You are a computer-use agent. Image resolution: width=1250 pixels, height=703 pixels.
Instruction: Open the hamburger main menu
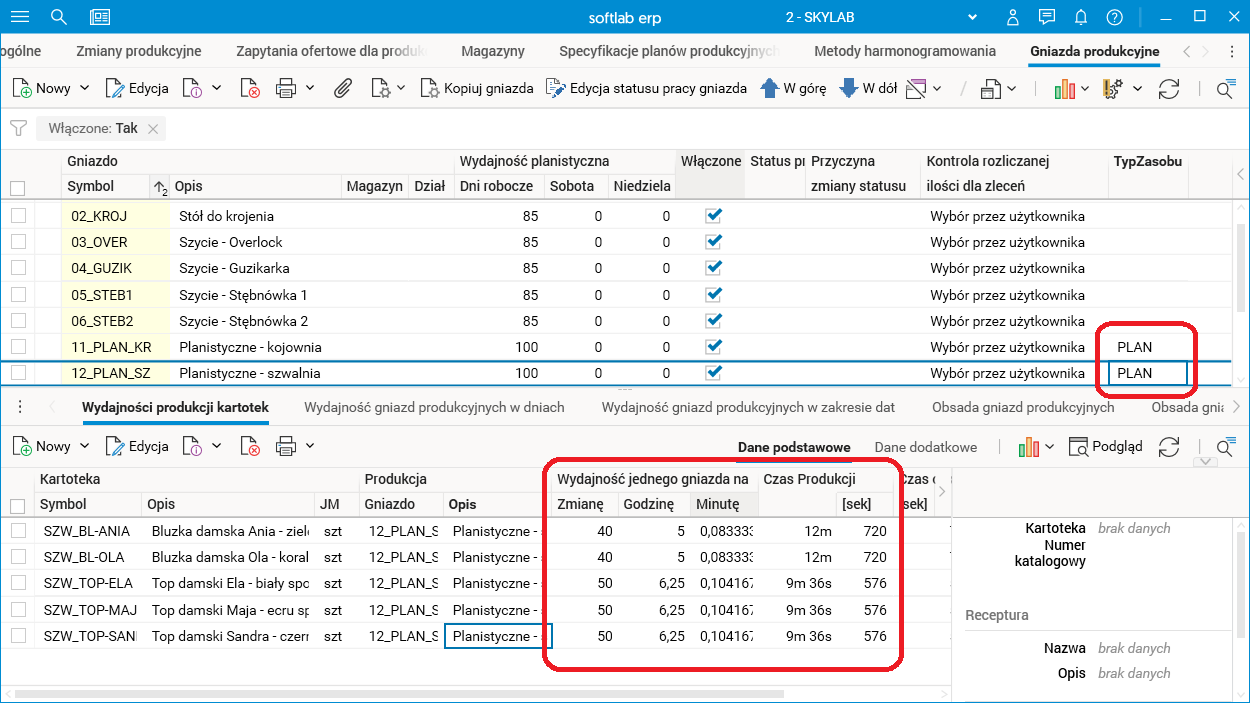pos(19,17)
